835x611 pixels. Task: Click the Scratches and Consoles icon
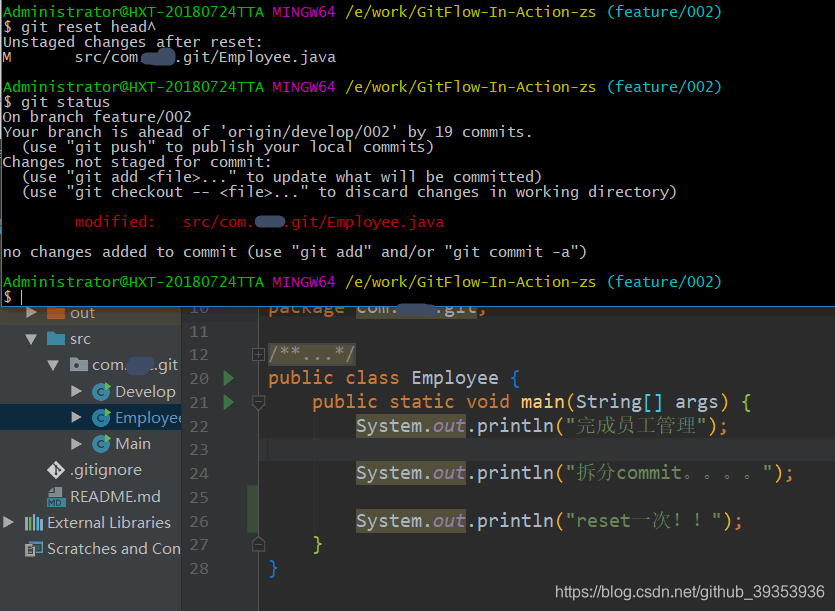pyautogui.click(x=34, y=548)
